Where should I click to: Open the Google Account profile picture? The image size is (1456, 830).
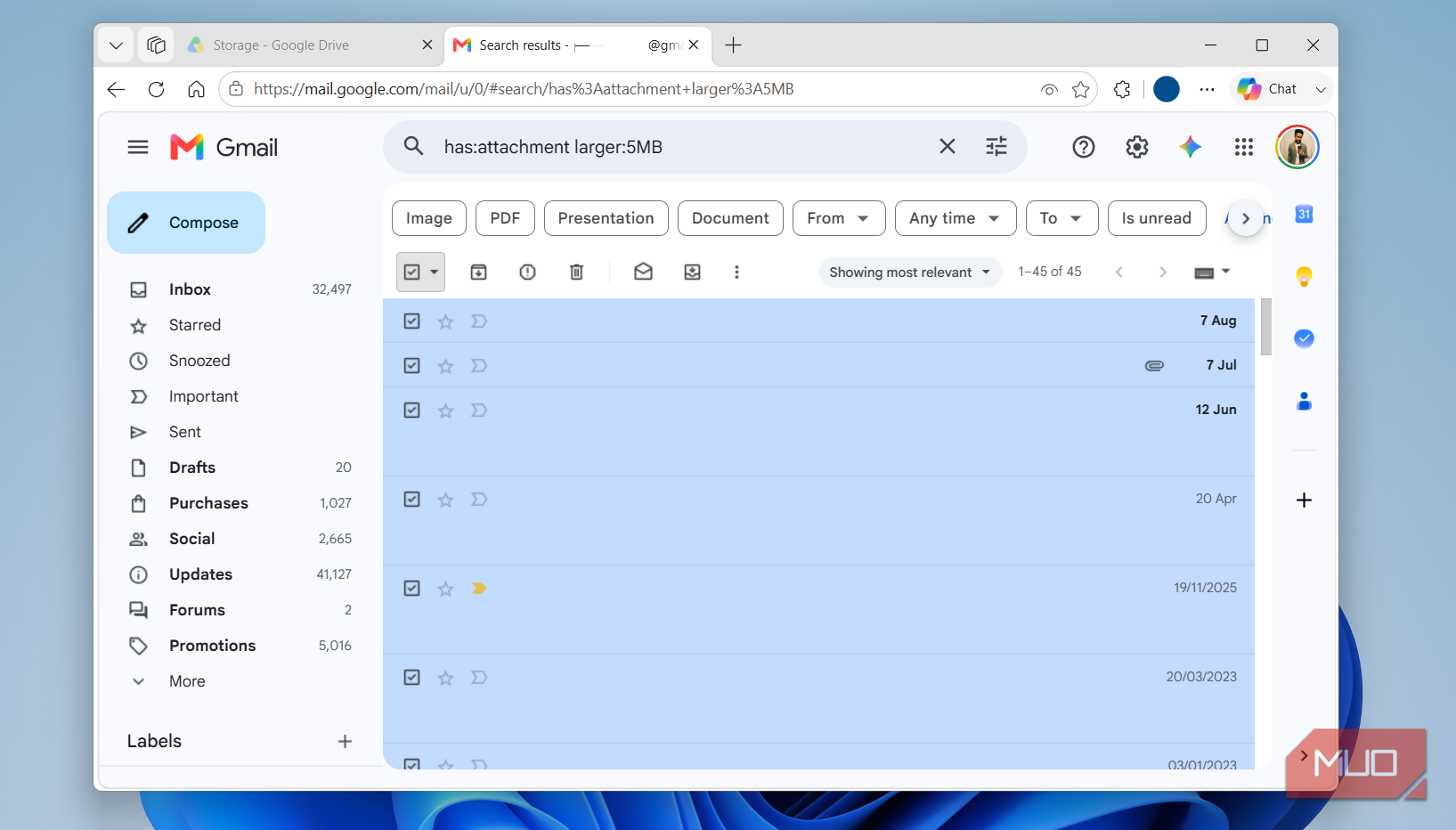pos(1297,147)
